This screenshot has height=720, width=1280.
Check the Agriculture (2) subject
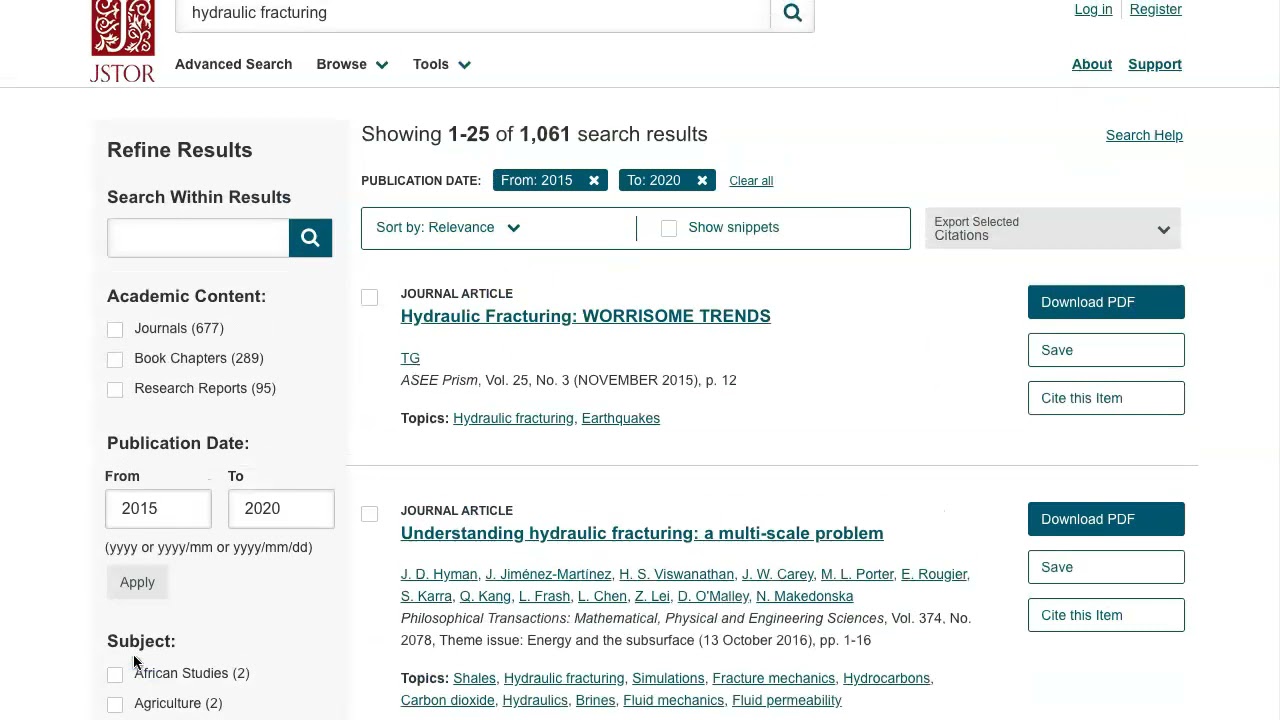tap(115, 705)
